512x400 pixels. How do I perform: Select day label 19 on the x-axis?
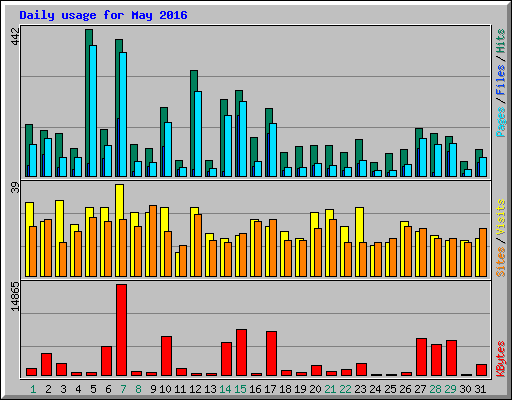tap(300, 389)
